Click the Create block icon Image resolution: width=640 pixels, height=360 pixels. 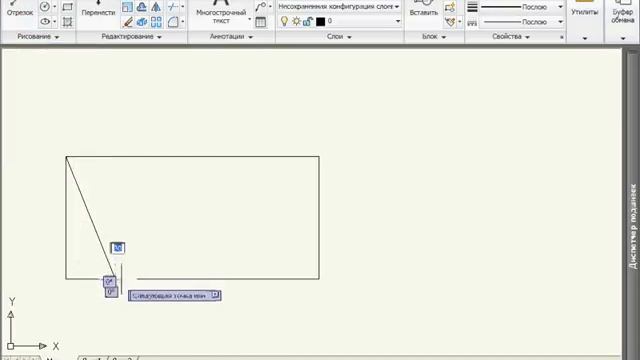click(450, 7)
